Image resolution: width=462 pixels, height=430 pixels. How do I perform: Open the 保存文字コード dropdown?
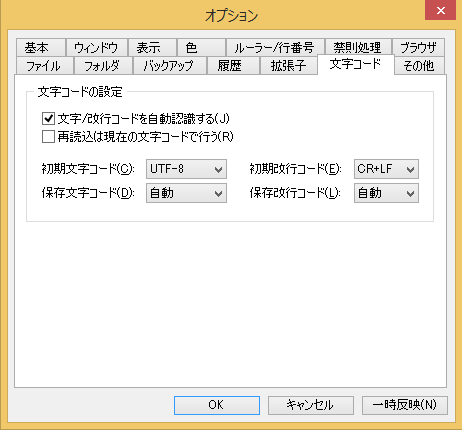186,193
